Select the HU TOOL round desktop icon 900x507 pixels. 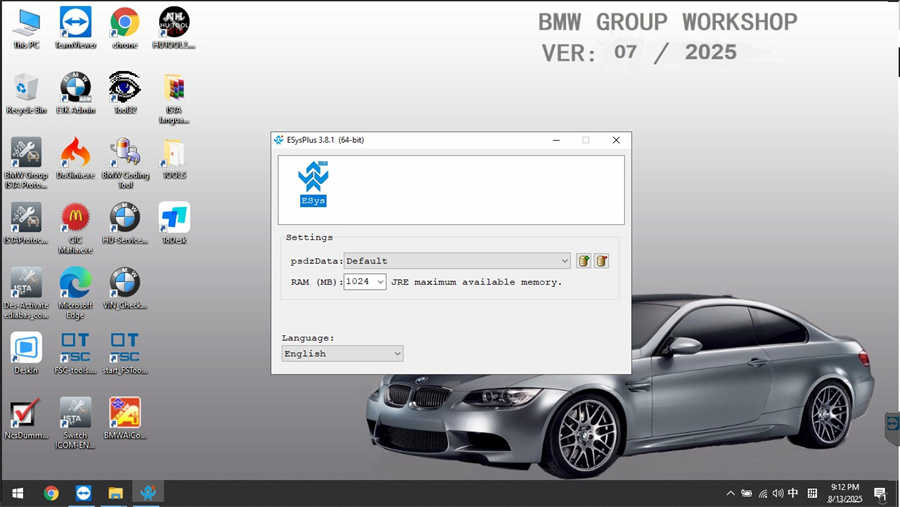tap(174, 29)
